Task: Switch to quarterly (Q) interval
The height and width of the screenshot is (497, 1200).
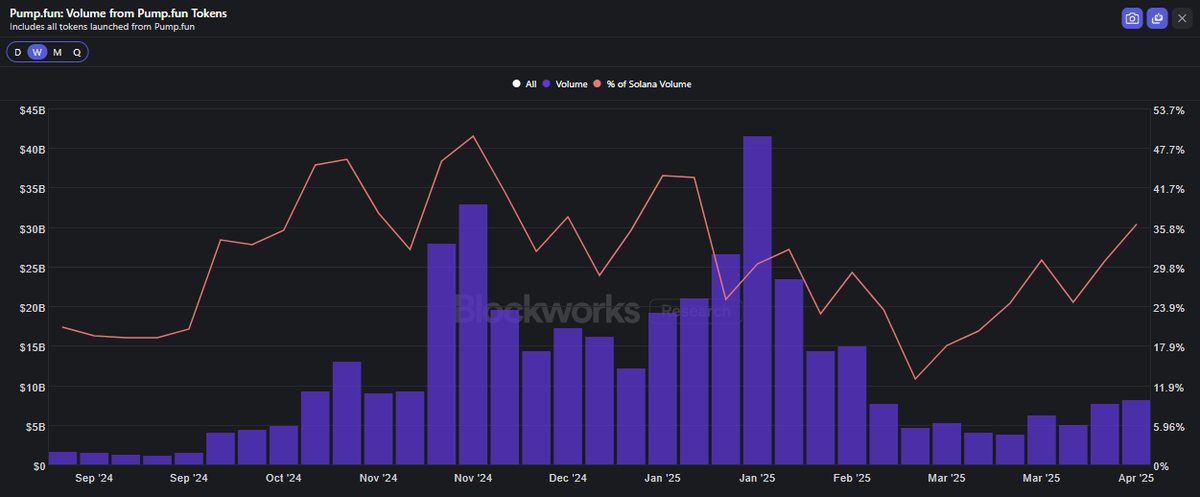Action: [77, 52]
